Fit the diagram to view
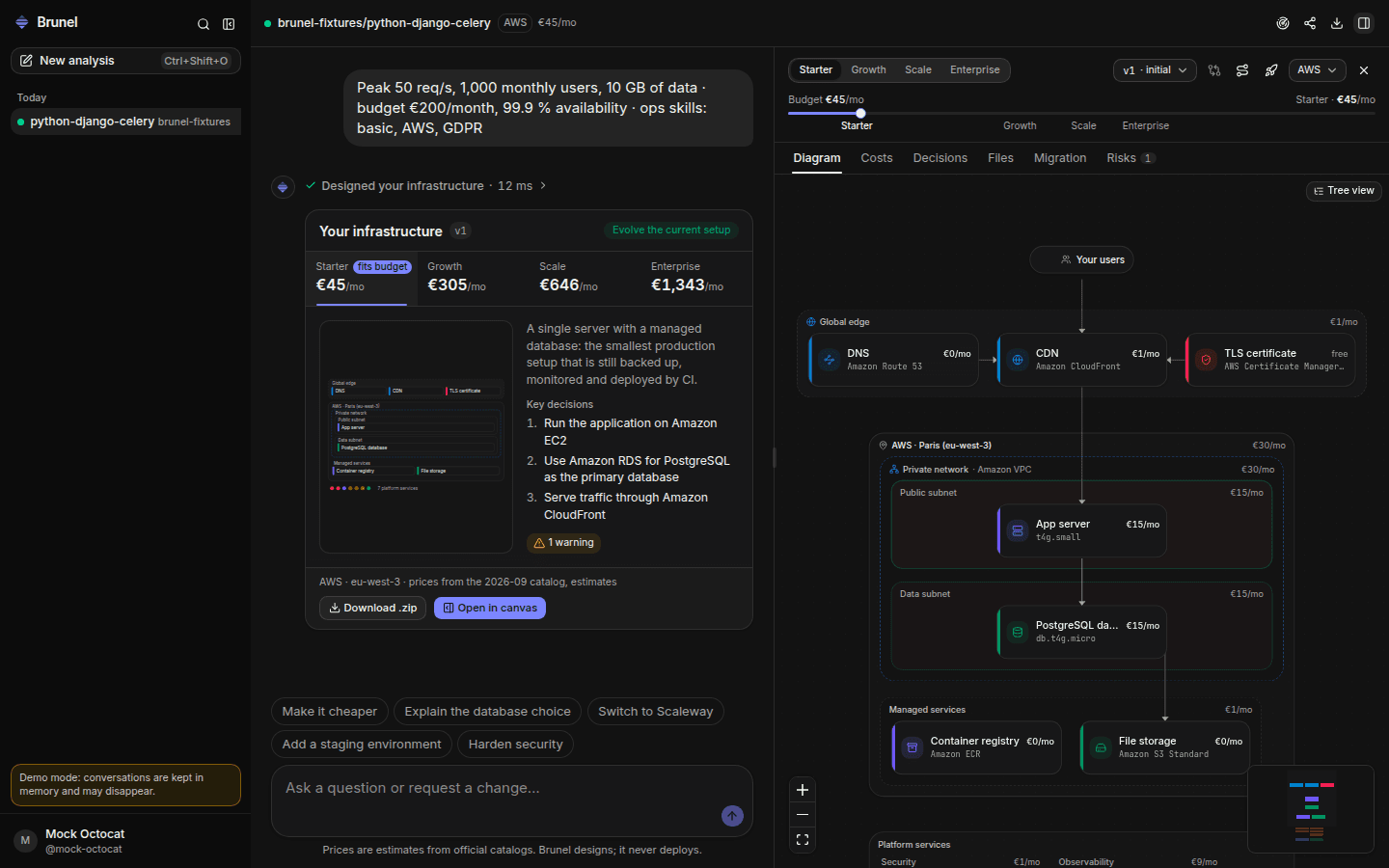Screen dimensions: 1389x868 [x=803, y=840]
